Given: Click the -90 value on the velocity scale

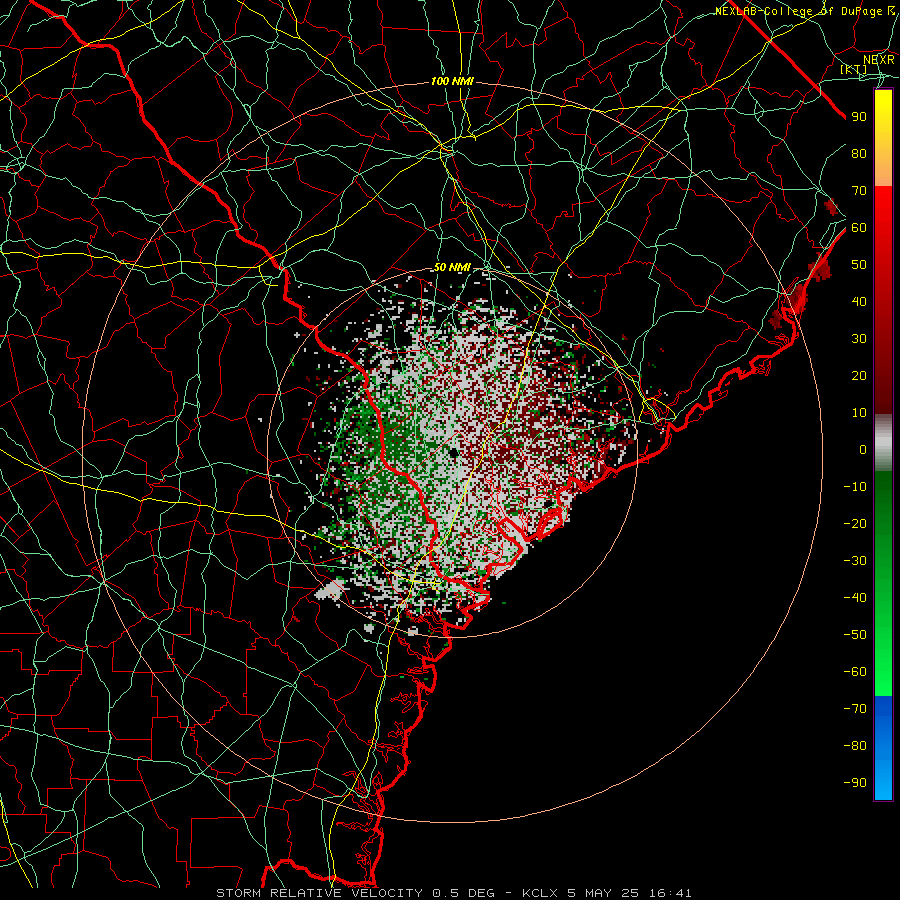Looking at the screenshot, I should pos(855,783).
